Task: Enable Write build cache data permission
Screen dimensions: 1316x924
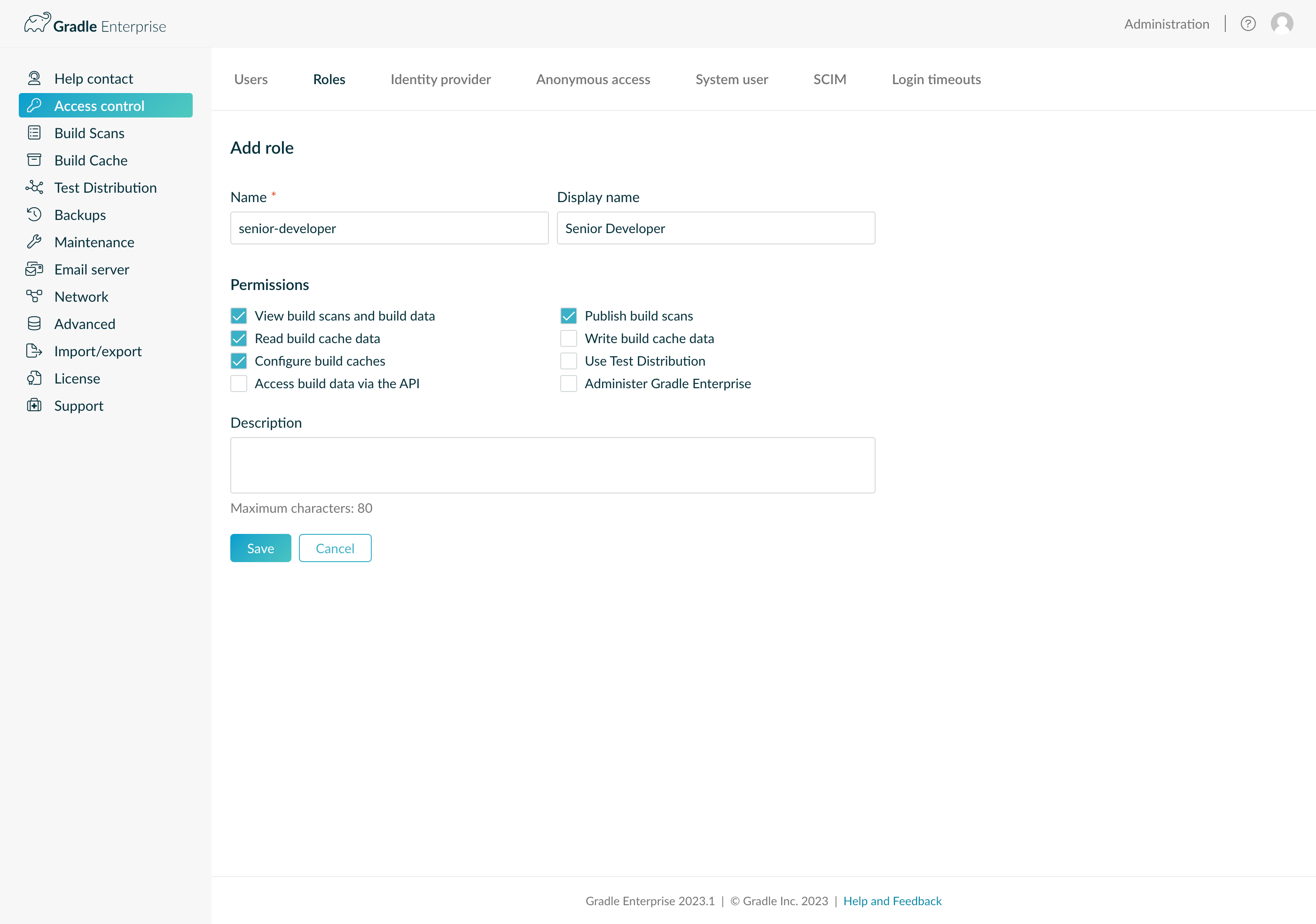Action: coord(569,338)
